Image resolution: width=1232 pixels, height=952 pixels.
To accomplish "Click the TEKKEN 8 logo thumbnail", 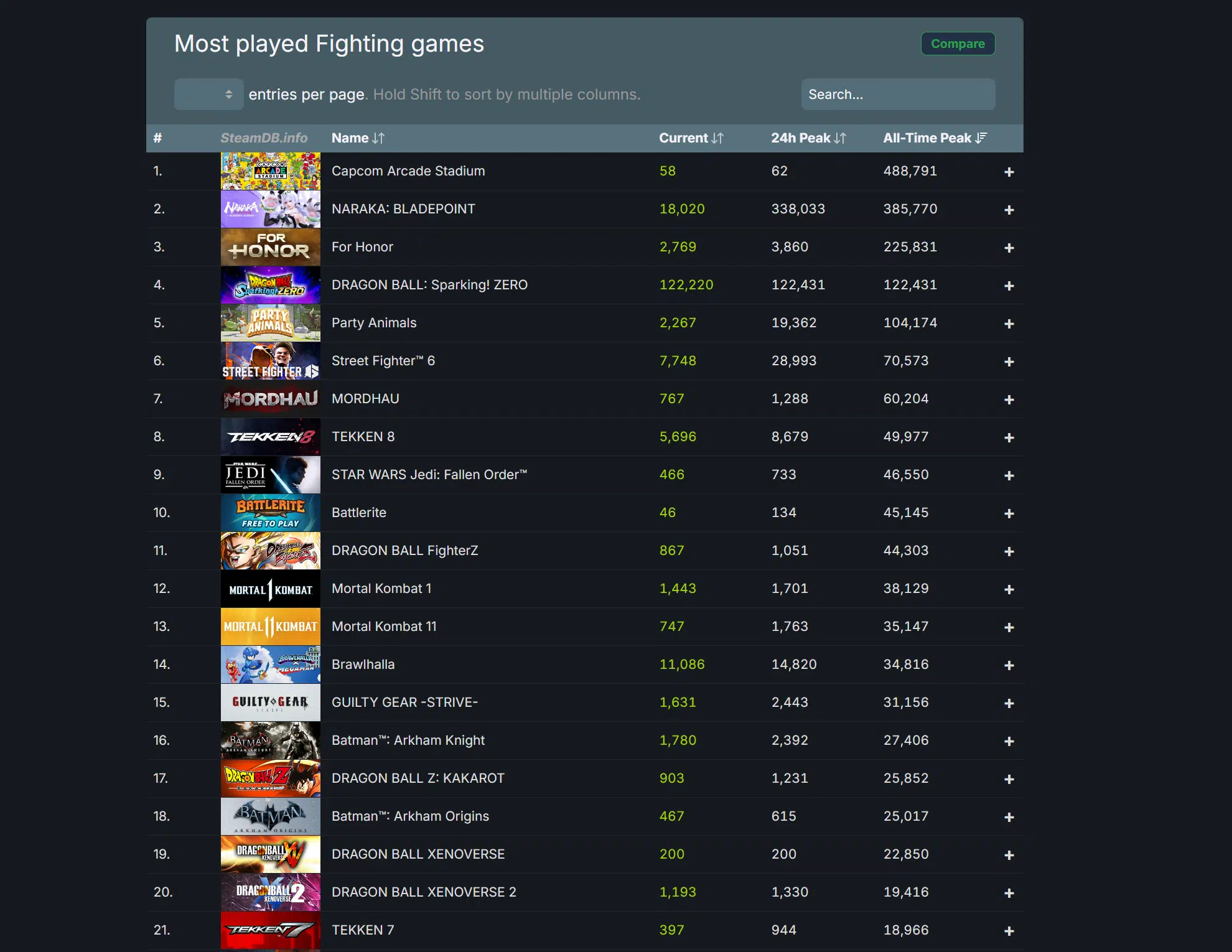I will click(x=271, y=437).
